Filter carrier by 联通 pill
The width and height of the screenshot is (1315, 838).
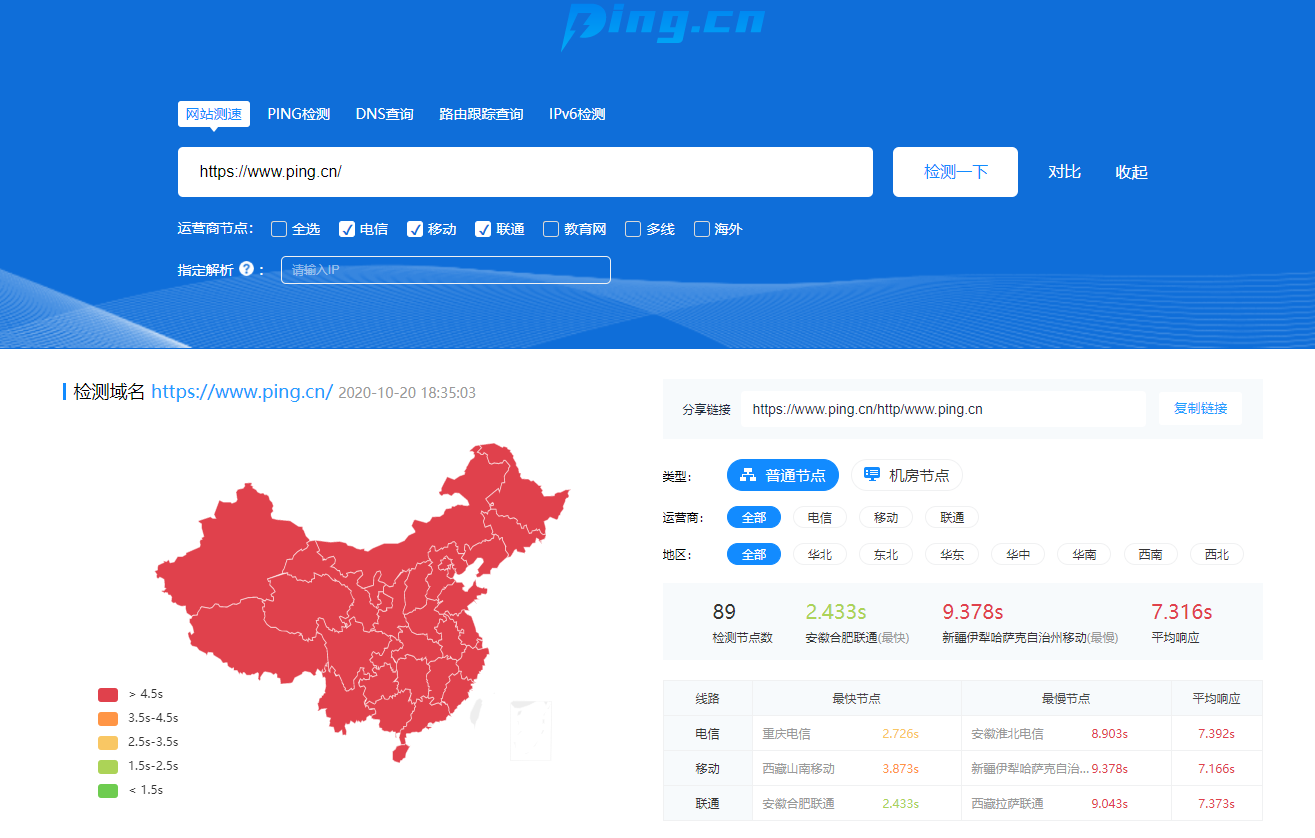(x=952, y=518)
